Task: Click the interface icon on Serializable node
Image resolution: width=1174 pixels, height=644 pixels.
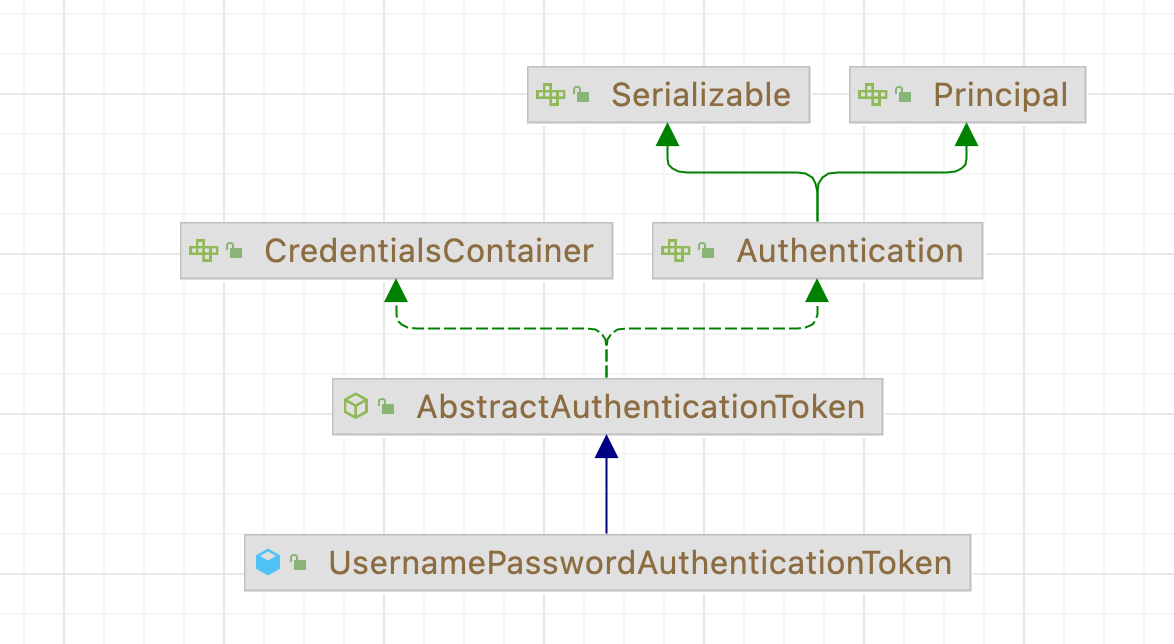Action: [x=553, y=94]
